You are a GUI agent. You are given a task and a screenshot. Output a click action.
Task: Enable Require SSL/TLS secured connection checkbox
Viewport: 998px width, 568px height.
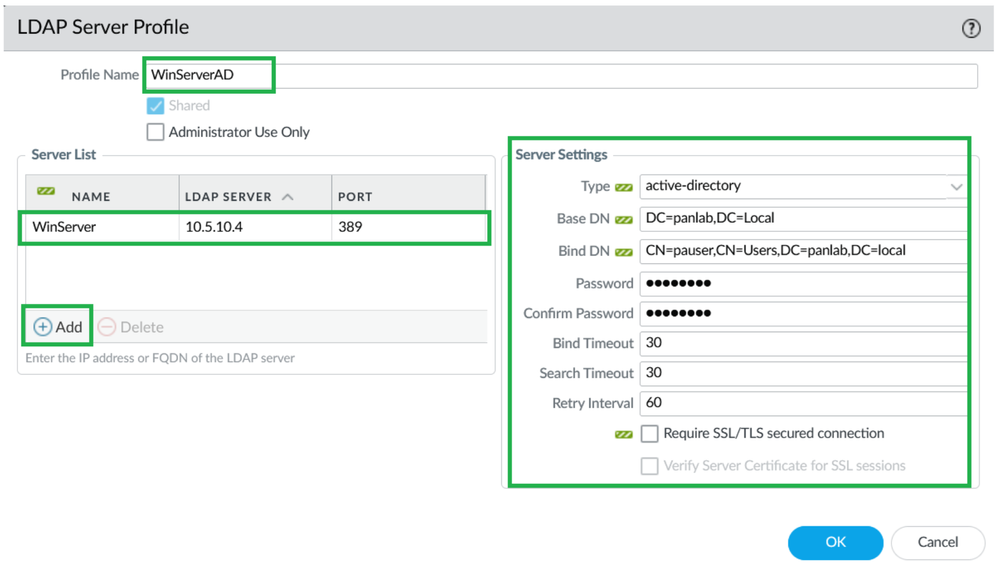(650, 434)
